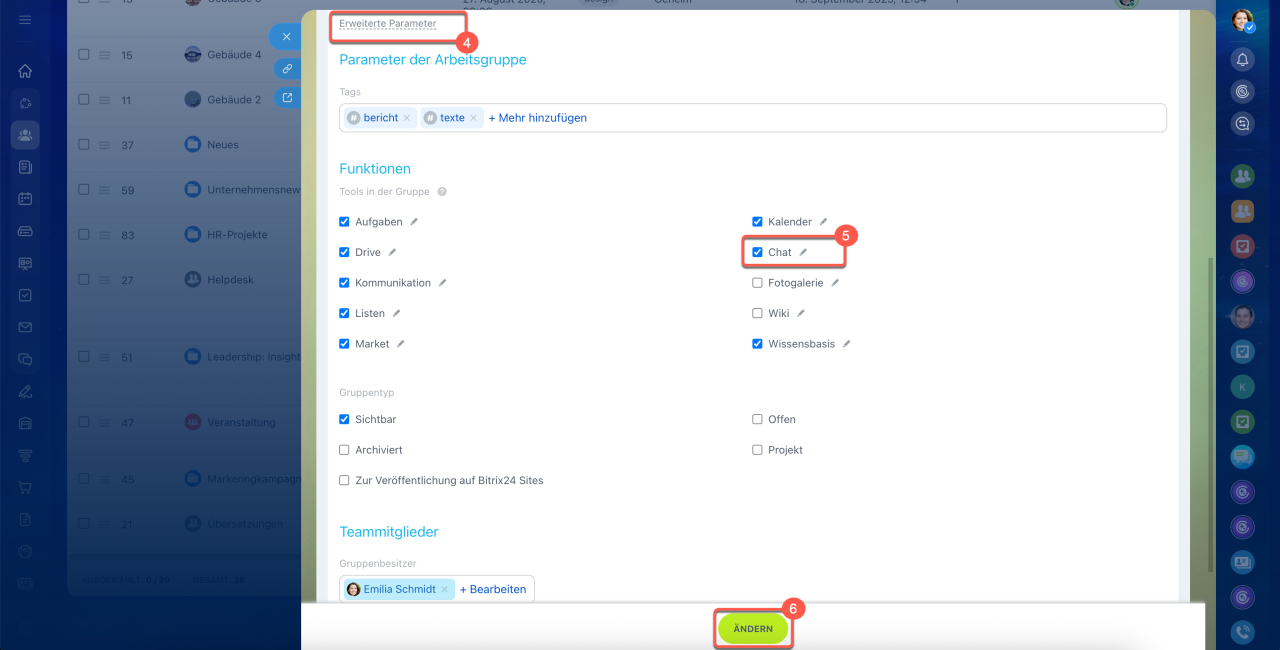Open the hamburger menu in left sidebar
This screenshot has width=1280, height=650.
25,20
